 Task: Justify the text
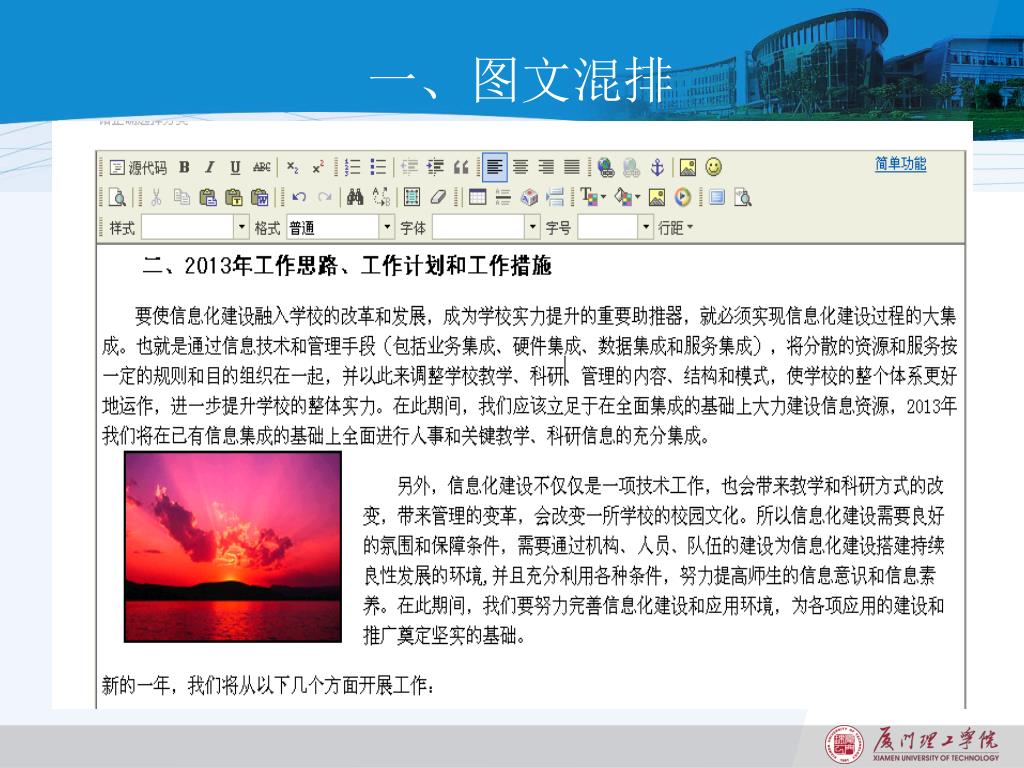571,168
